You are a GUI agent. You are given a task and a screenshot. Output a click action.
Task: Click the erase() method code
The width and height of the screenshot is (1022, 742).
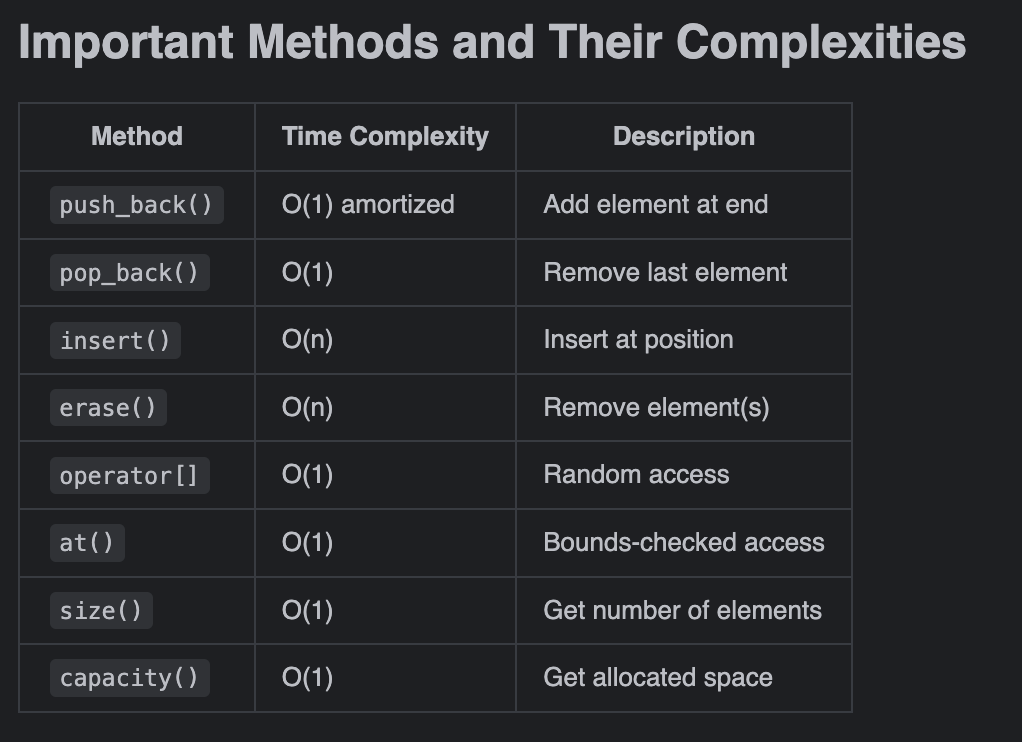click(x=108, y=408)
